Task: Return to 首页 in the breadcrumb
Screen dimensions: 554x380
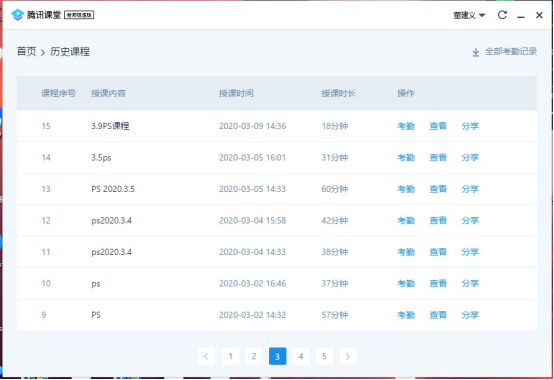Action: coord(26,52)
